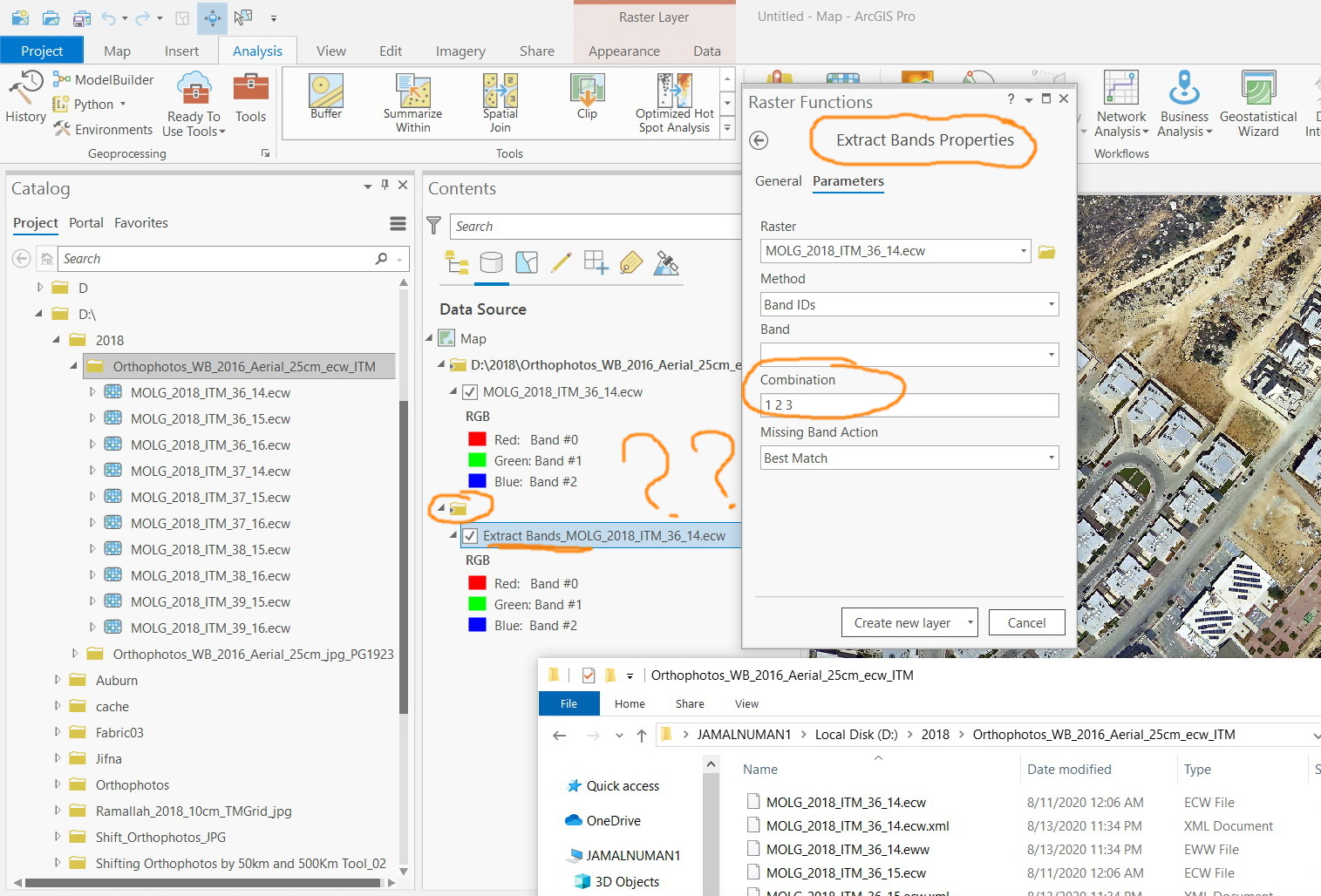This screenshot has width=1321, height=896.
Task: Toggle visibility of MOLG_2018_ITM_36_14.ecw layer
Action: 470,392
